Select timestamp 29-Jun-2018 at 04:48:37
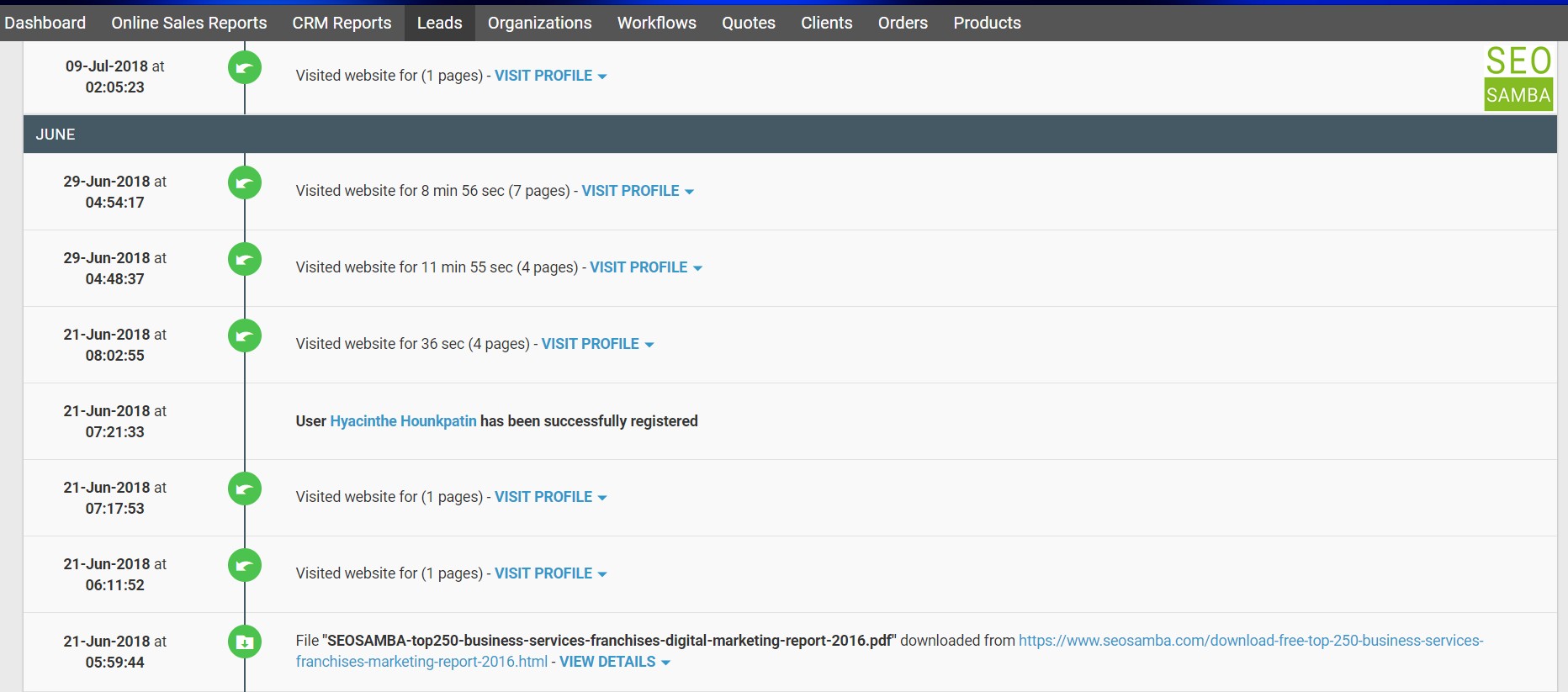This screenshot has height=692, width=1568. pos(115,268)
